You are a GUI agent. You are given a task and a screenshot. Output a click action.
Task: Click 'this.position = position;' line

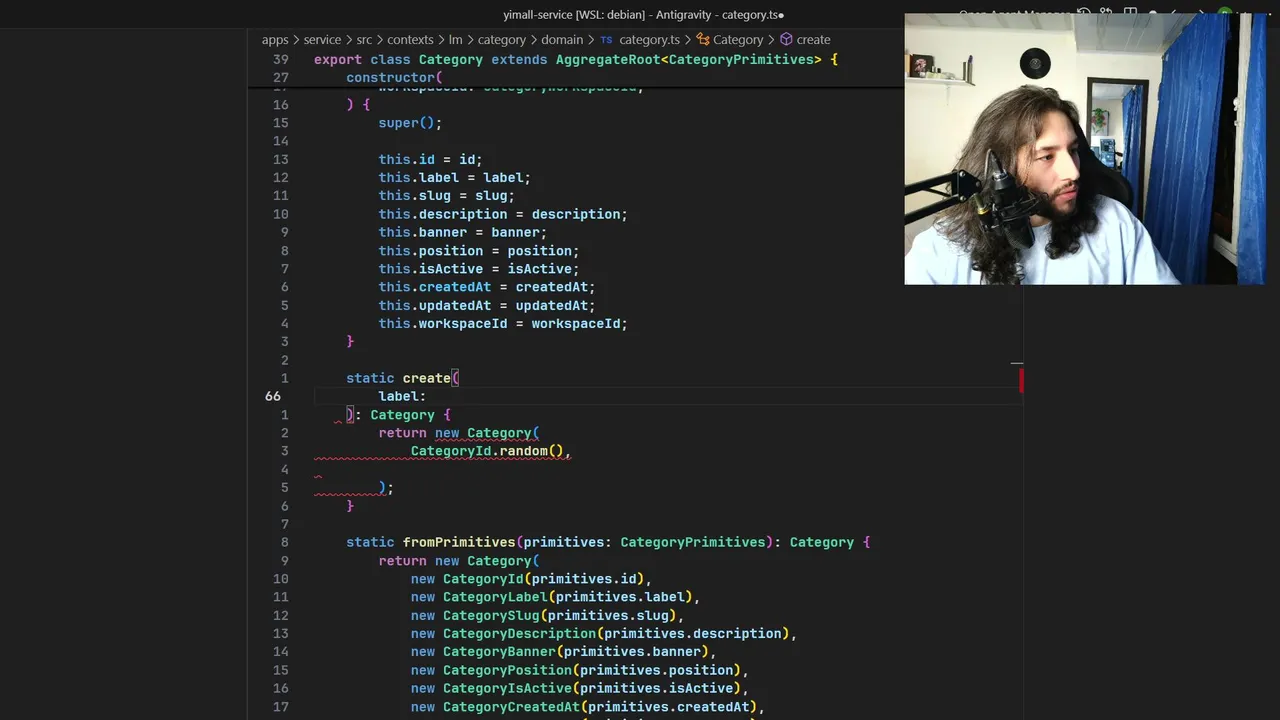click(478, 251)
